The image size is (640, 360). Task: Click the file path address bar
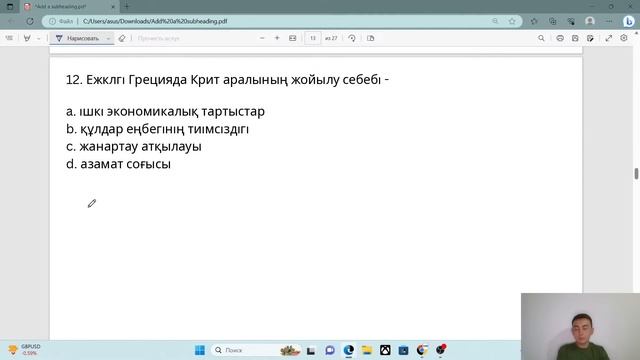[x=282, y=21]
